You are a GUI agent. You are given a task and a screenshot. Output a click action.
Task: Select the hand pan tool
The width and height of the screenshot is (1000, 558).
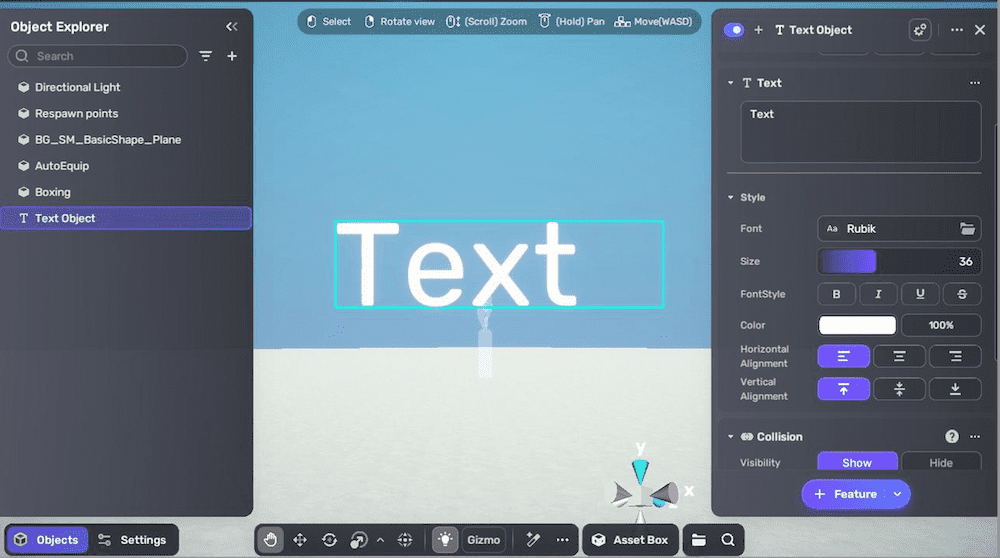(x=270, y=540)
